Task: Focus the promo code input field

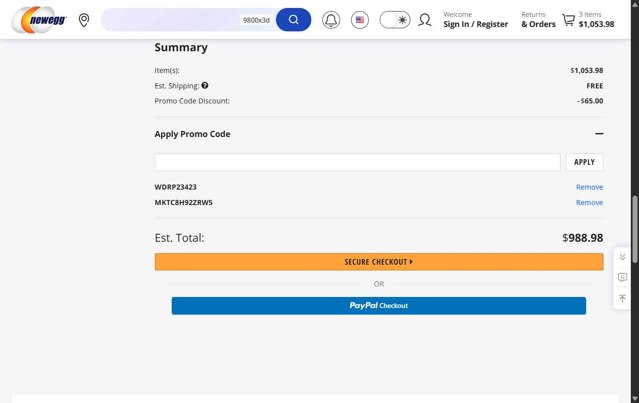Action: (357, 162)
